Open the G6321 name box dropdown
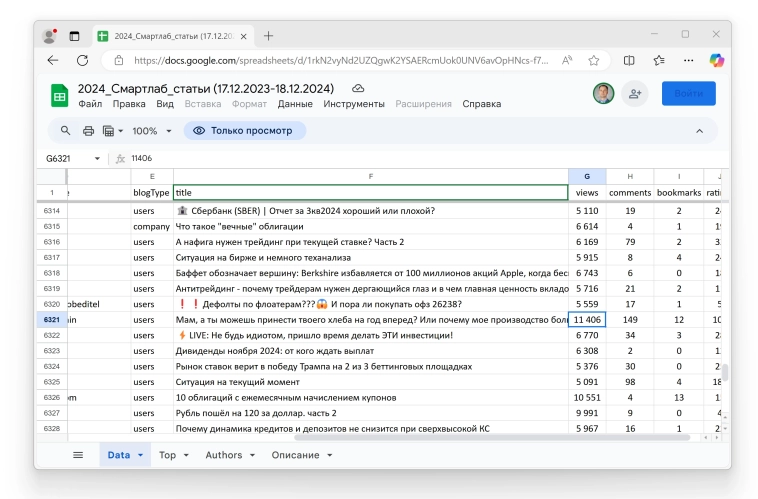This screenshot has width=758, height=499. pos(97,159)
